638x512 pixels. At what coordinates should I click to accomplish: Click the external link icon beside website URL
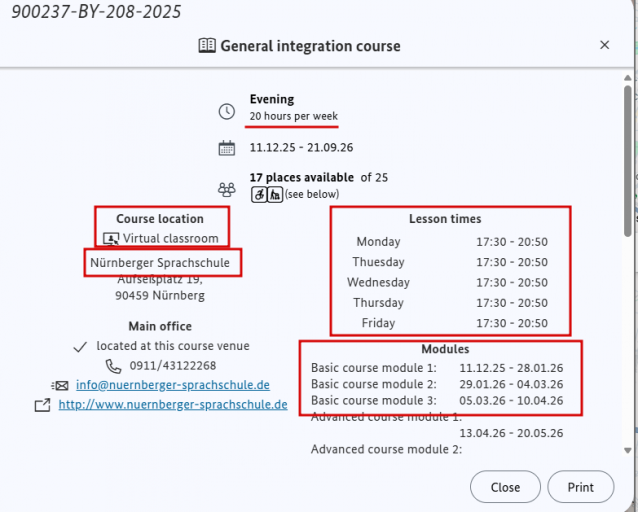click(43, 405)
